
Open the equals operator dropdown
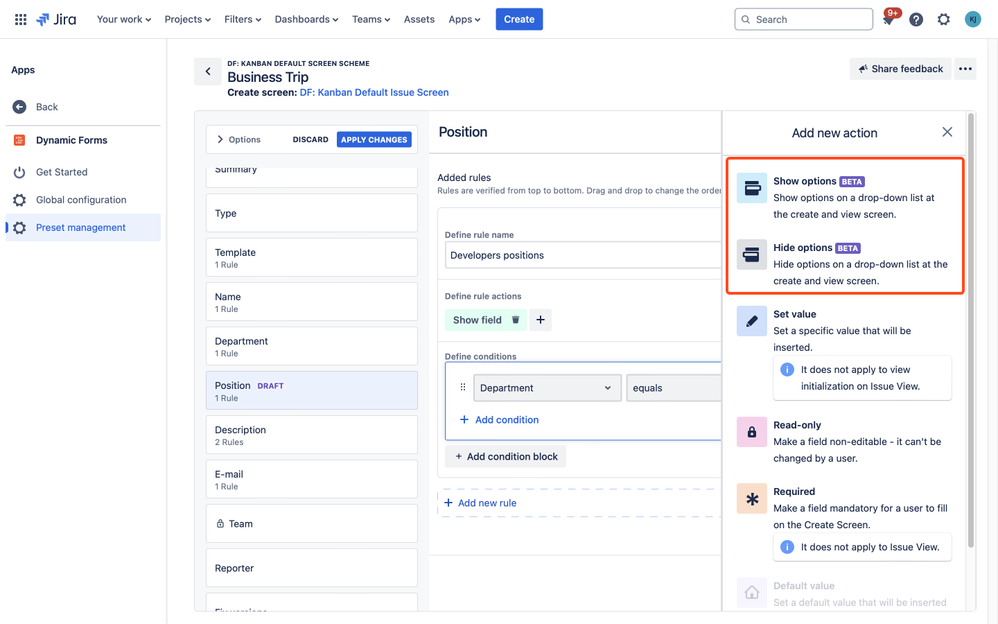[x=673, y=388]
